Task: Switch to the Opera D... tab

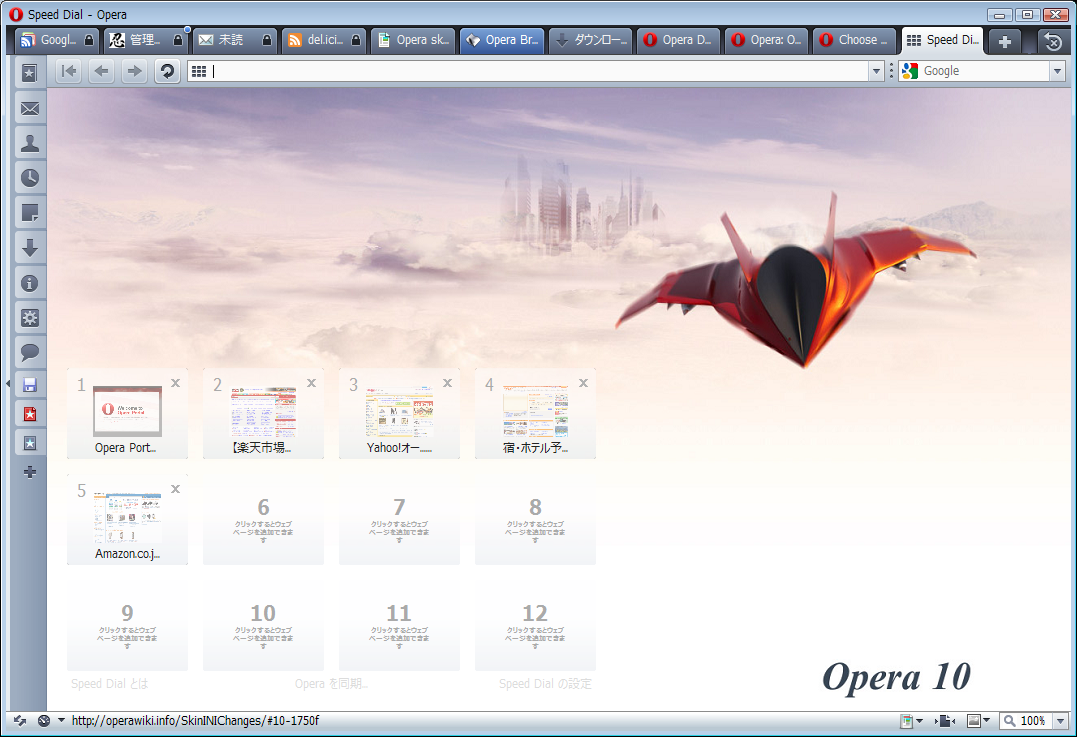Action: click(679, 41)
